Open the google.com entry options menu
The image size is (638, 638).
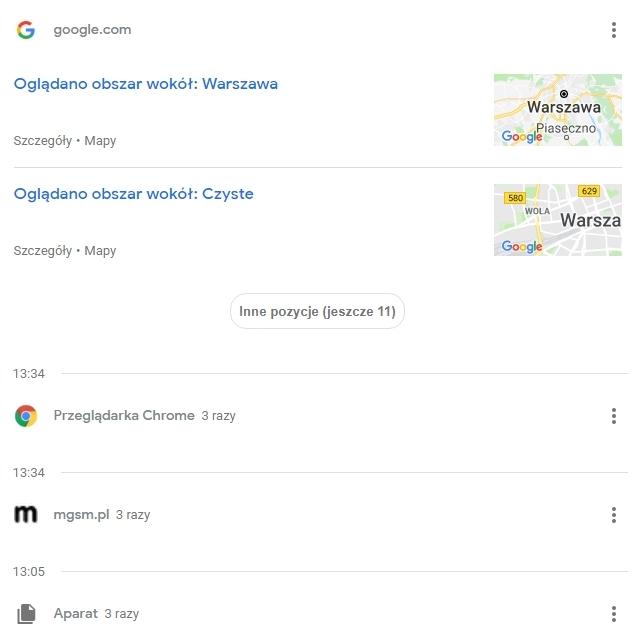tap(613, 30)
